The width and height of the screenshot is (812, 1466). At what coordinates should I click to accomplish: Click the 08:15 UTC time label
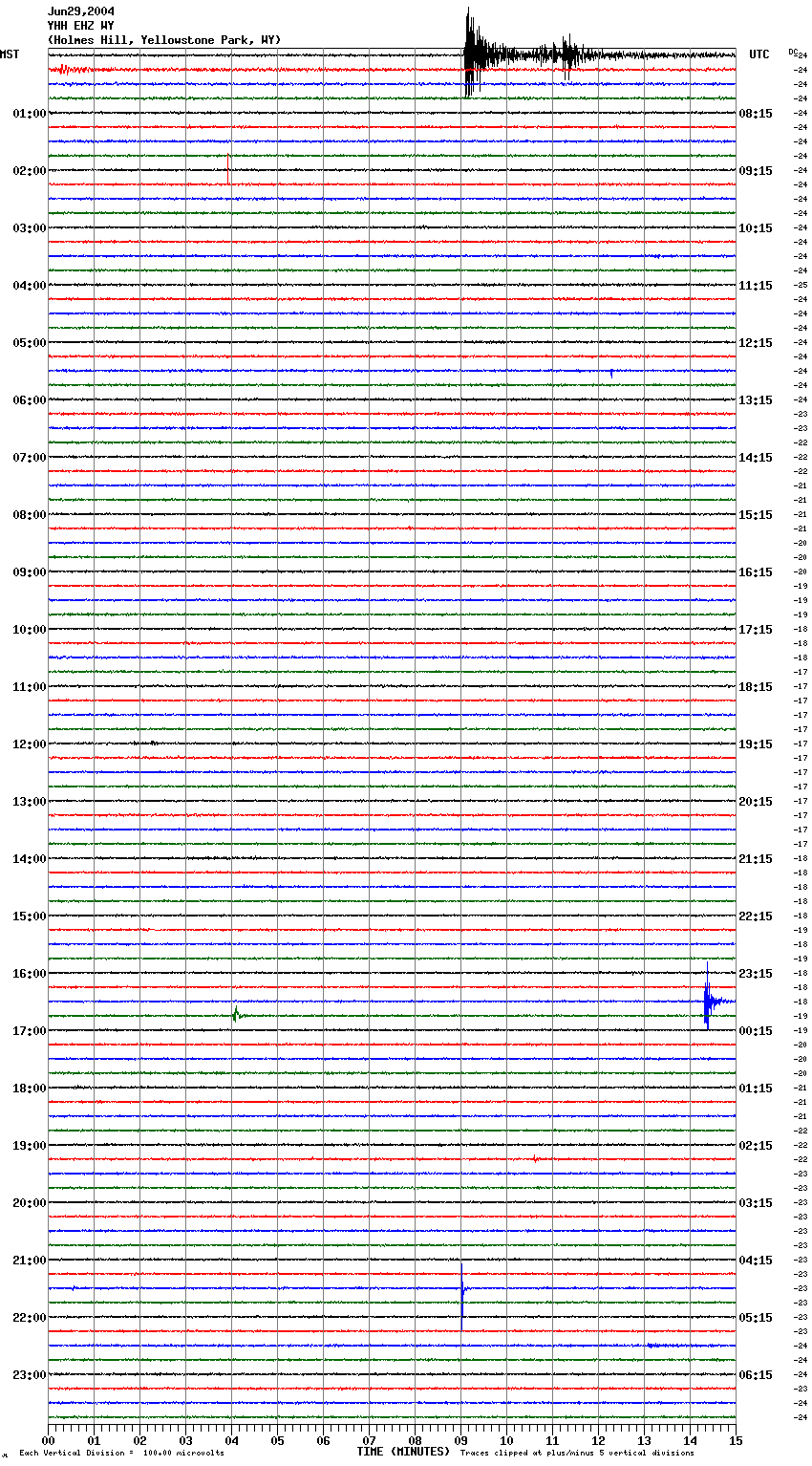tap(756, 114)
